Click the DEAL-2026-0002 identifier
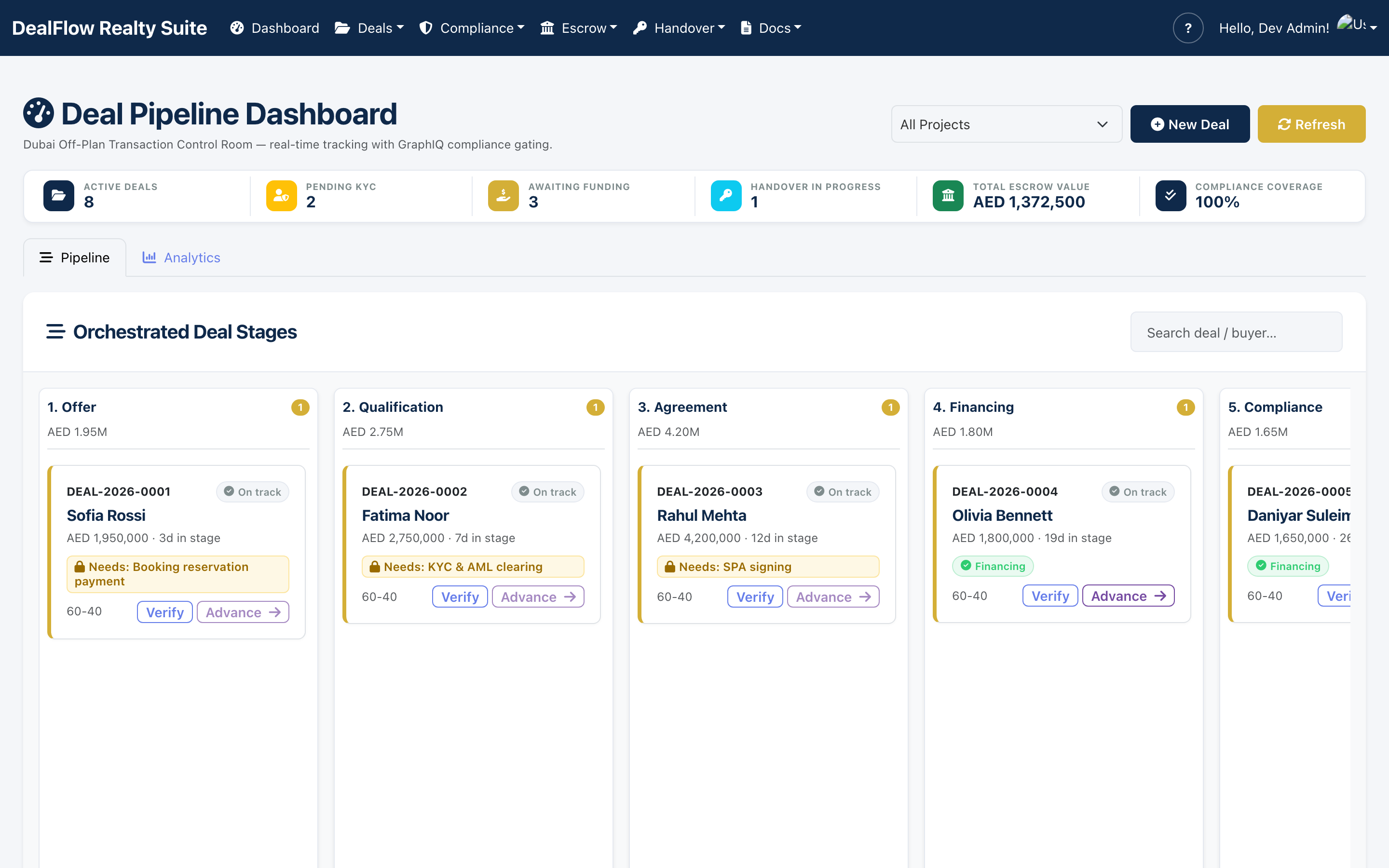1389x868 pixels. pyautogui.click(x=414, y=491)
